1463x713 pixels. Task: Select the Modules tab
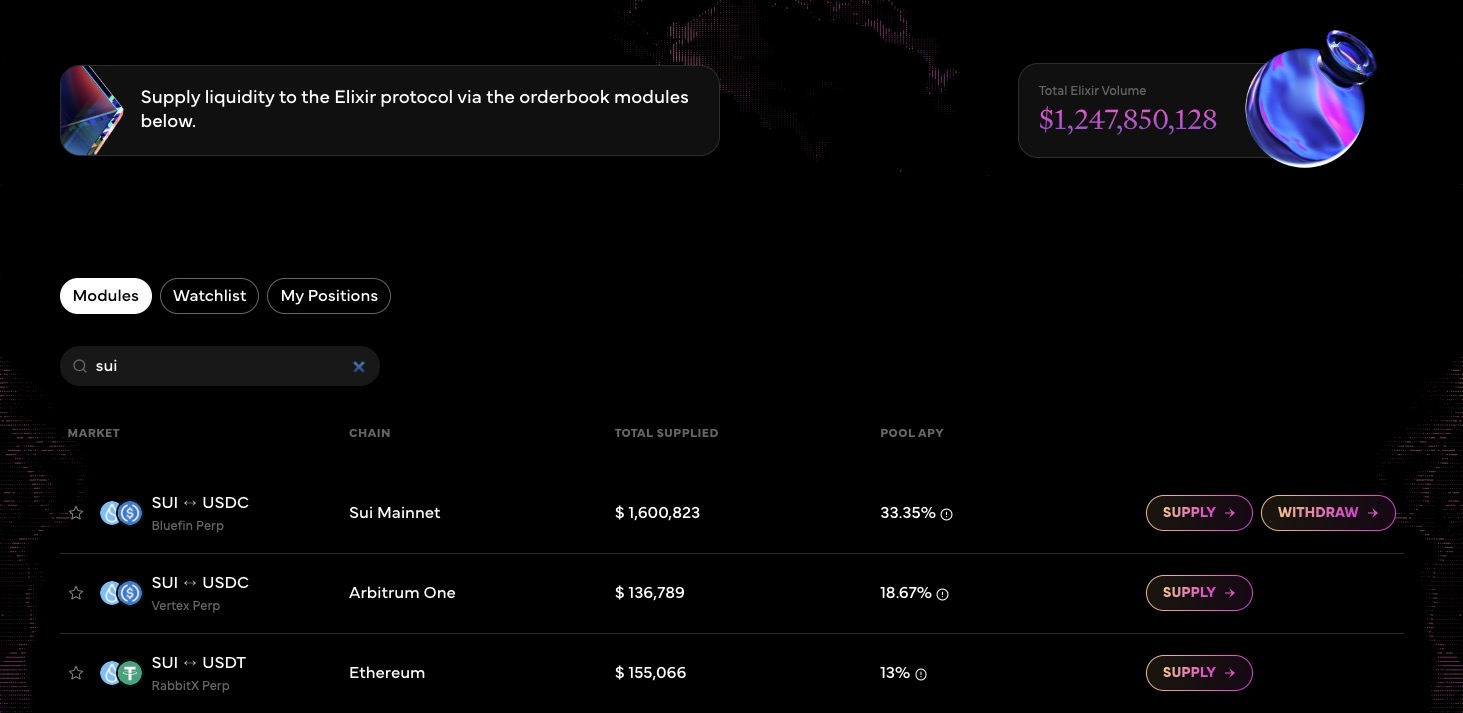coord(106,296)
